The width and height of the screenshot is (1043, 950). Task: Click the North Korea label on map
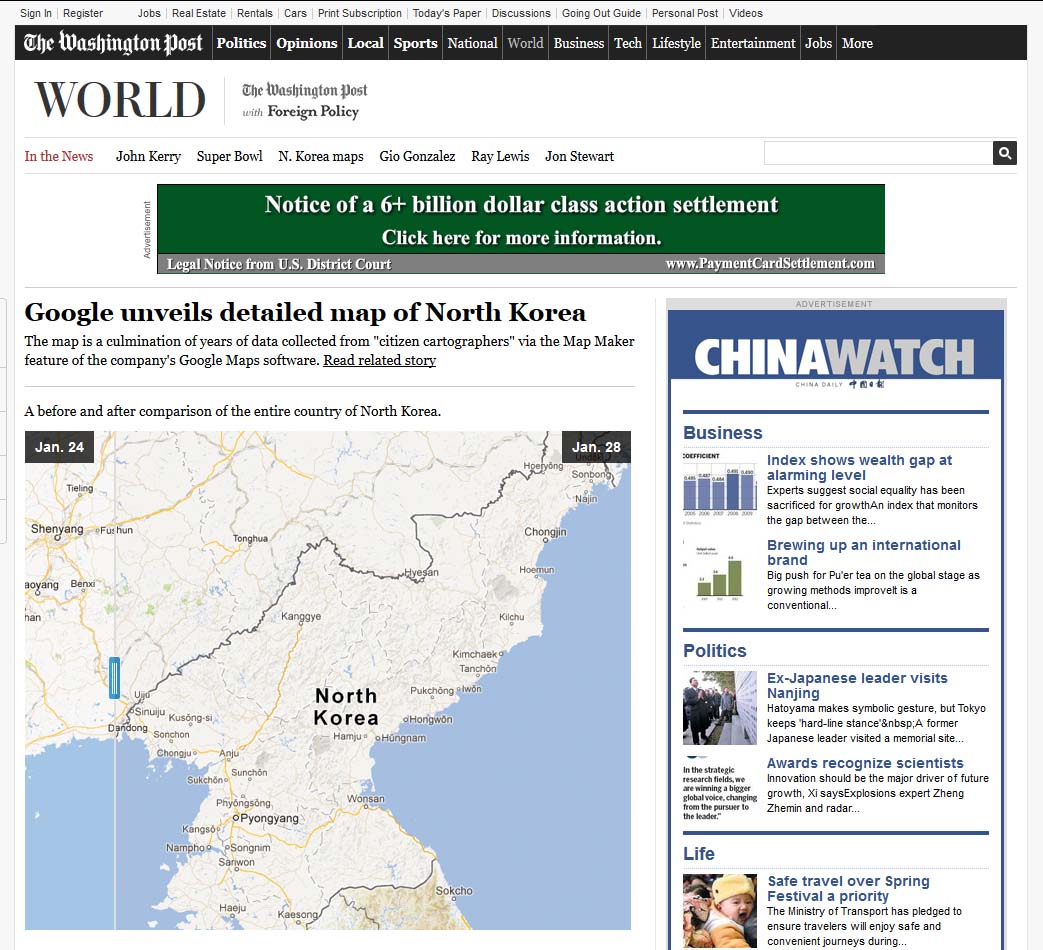pos(346,707)
